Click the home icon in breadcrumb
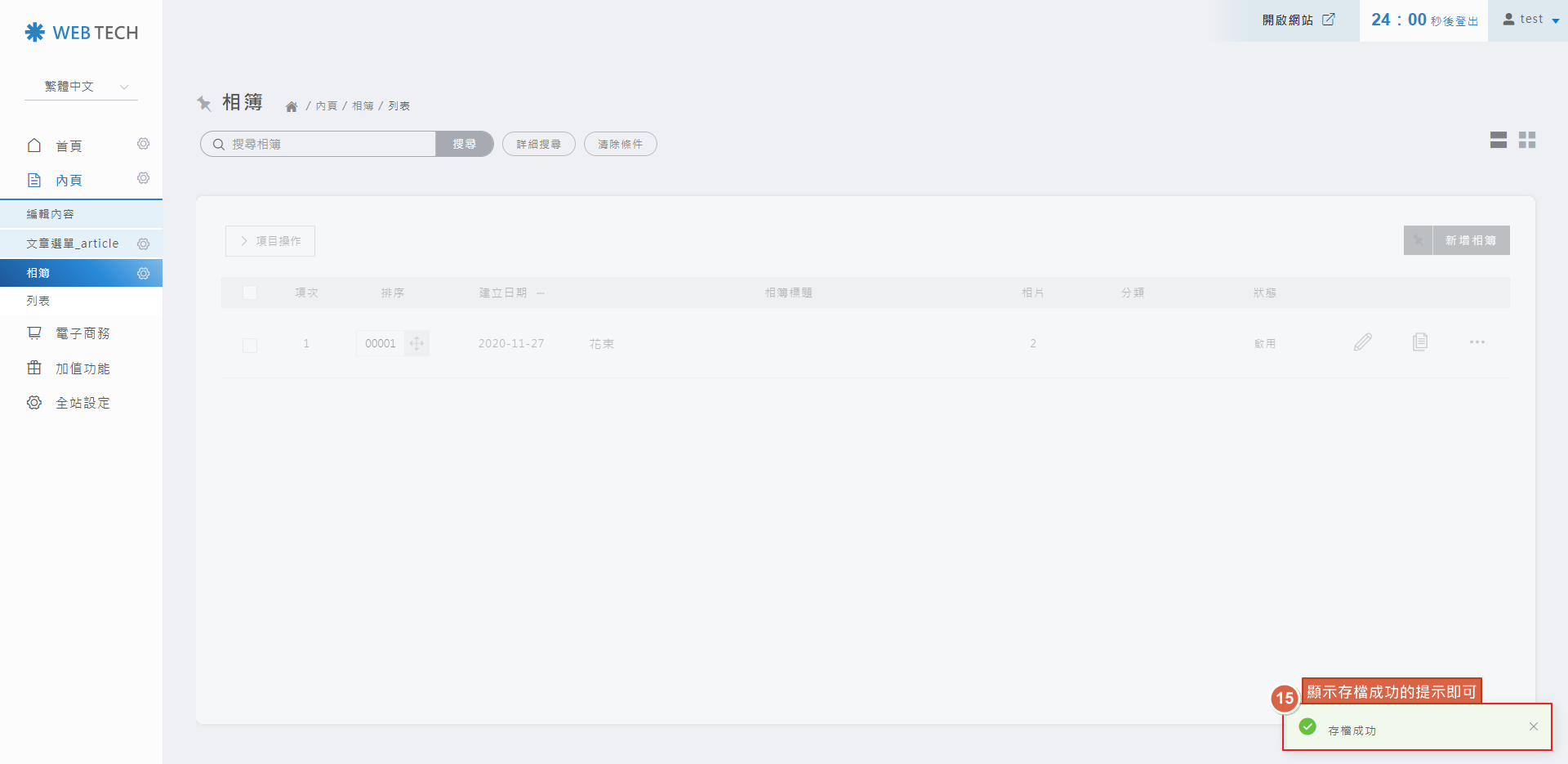Screen dimensions: 1568x764 [292, 106]
